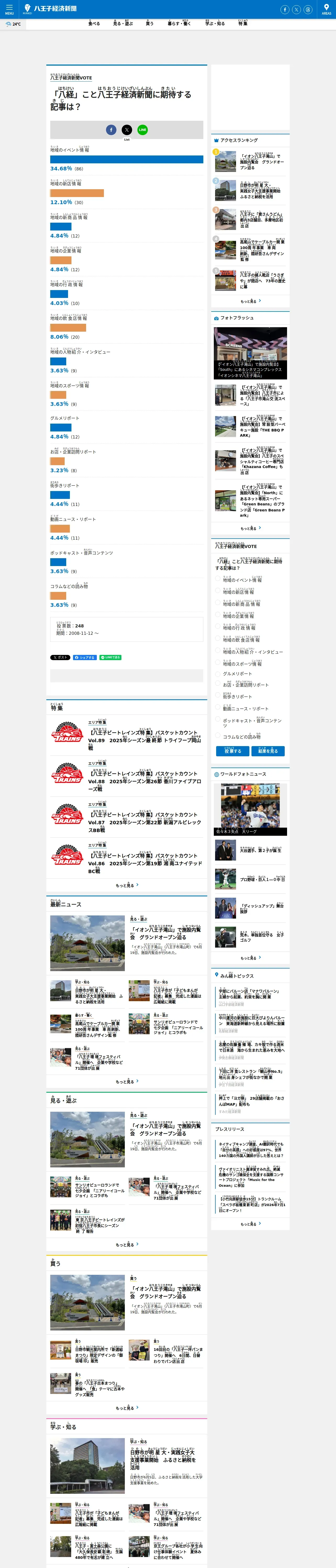Click the 地域の飲食店情報 8.06% result bar

[x=68, y=327]
